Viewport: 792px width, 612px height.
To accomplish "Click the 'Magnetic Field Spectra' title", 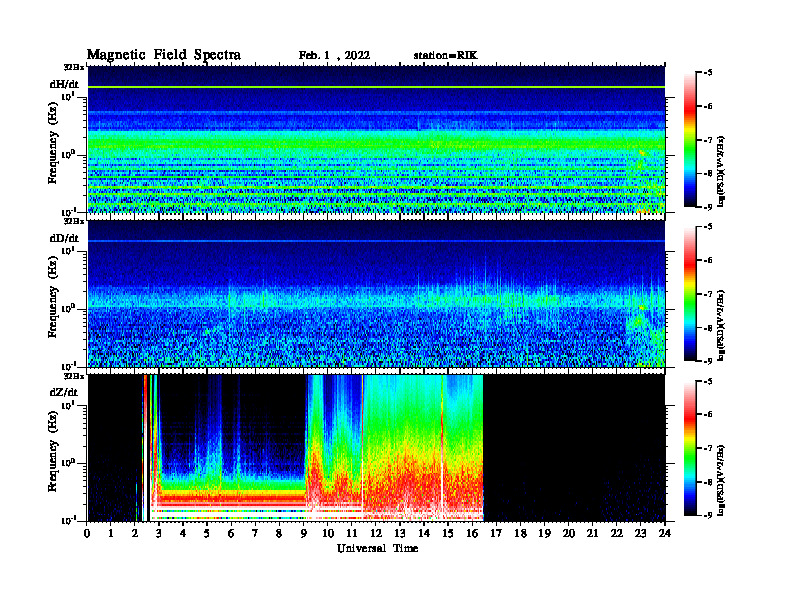I will click(164, 55).
